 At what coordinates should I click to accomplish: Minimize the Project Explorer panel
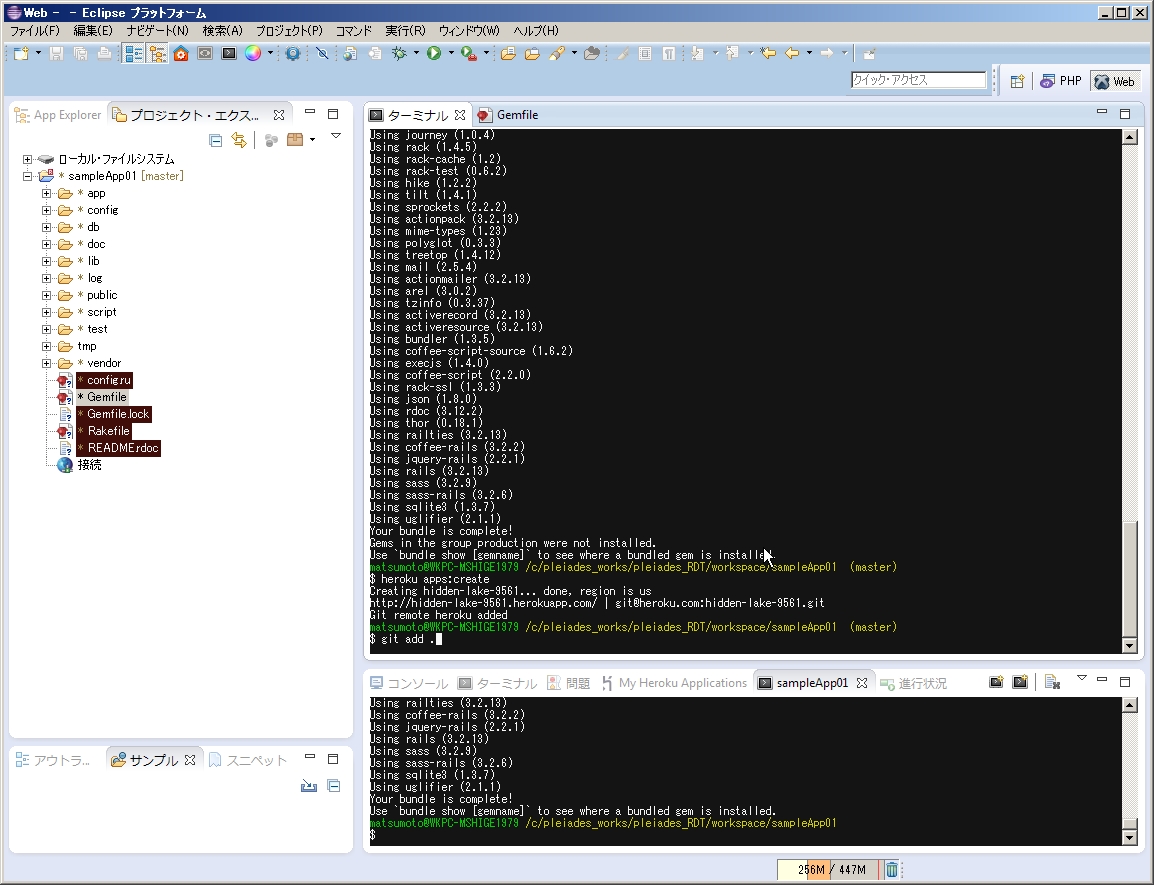click(x=310, y=113)
